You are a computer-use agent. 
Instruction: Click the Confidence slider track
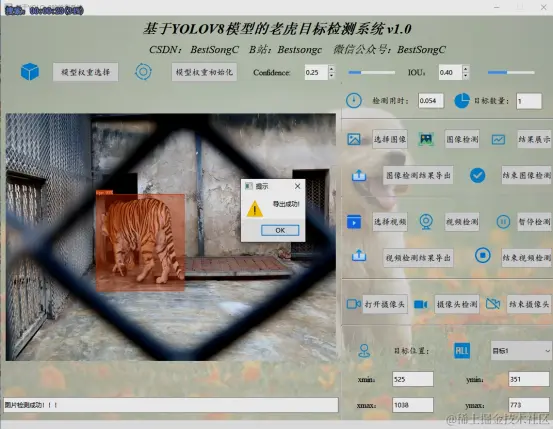(371, 72)
